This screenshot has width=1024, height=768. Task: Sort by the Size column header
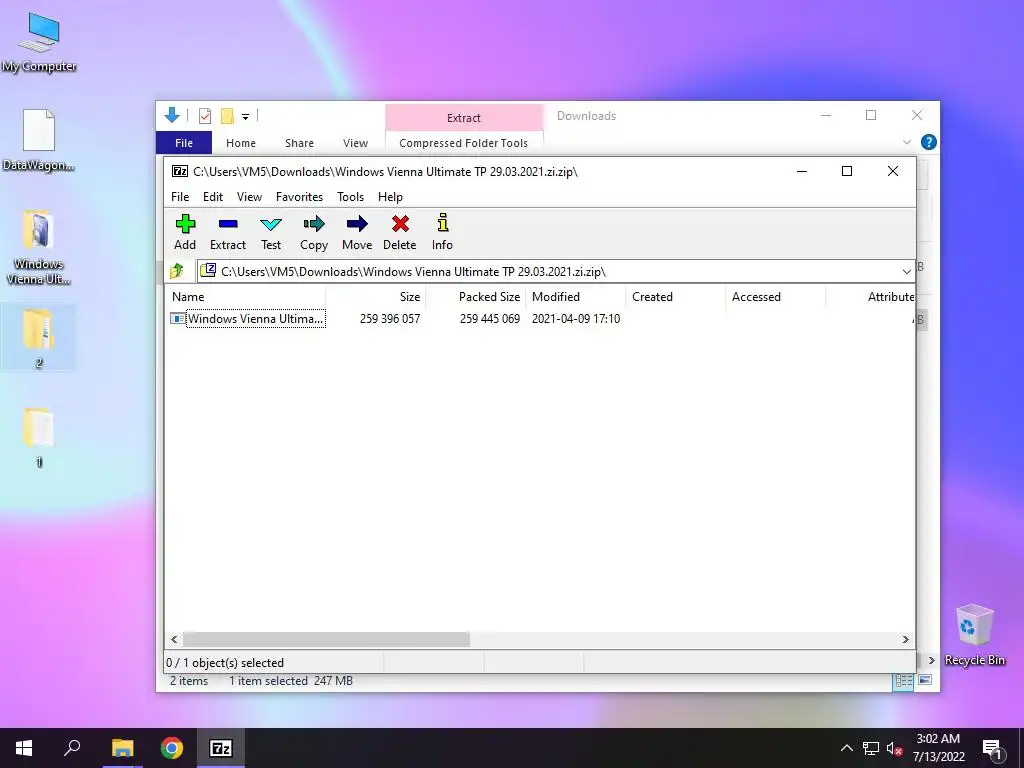pyautogui.click(x=376, y=296)
